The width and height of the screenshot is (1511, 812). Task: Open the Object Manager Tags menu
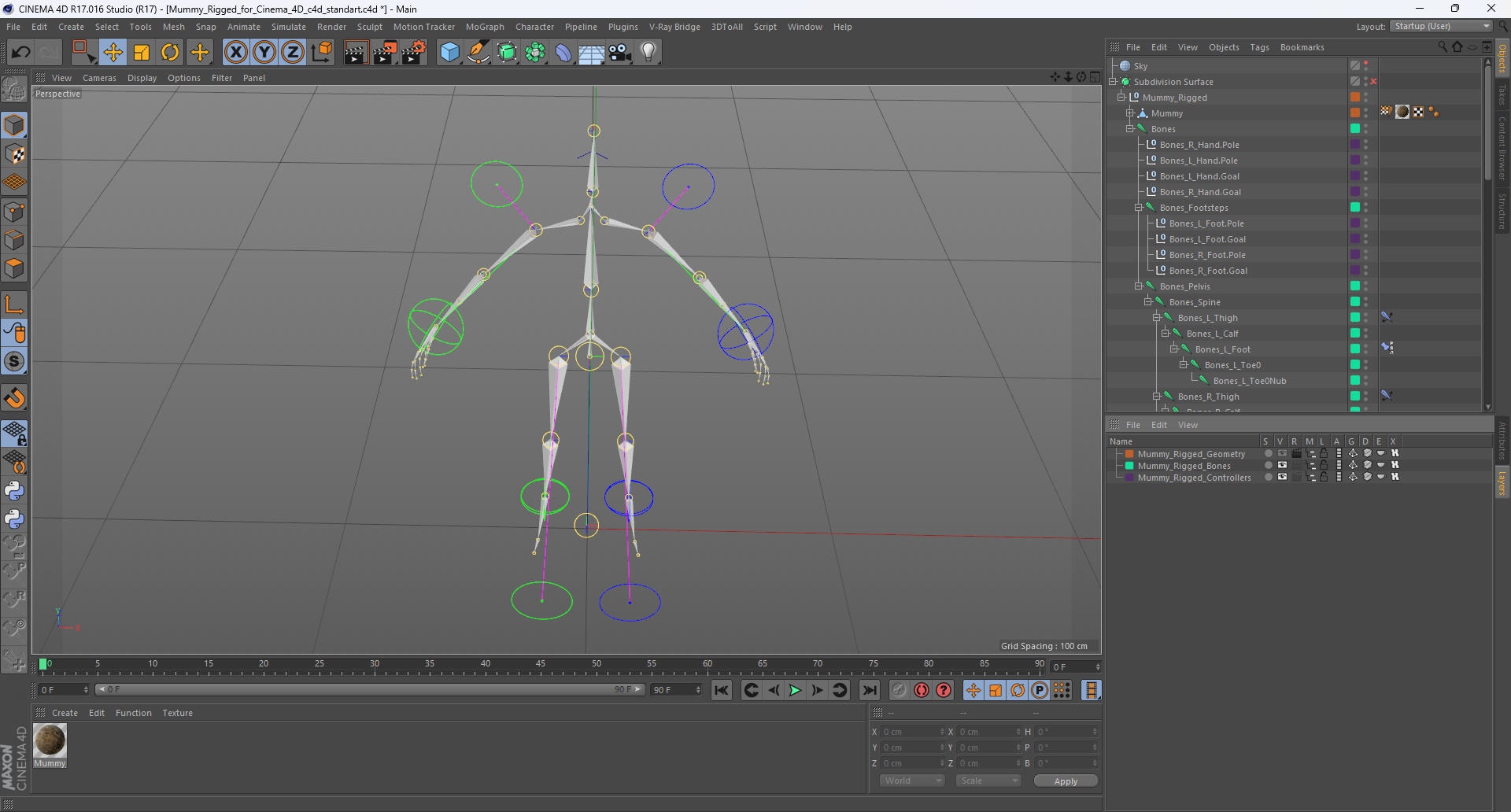coord(1259,47)
